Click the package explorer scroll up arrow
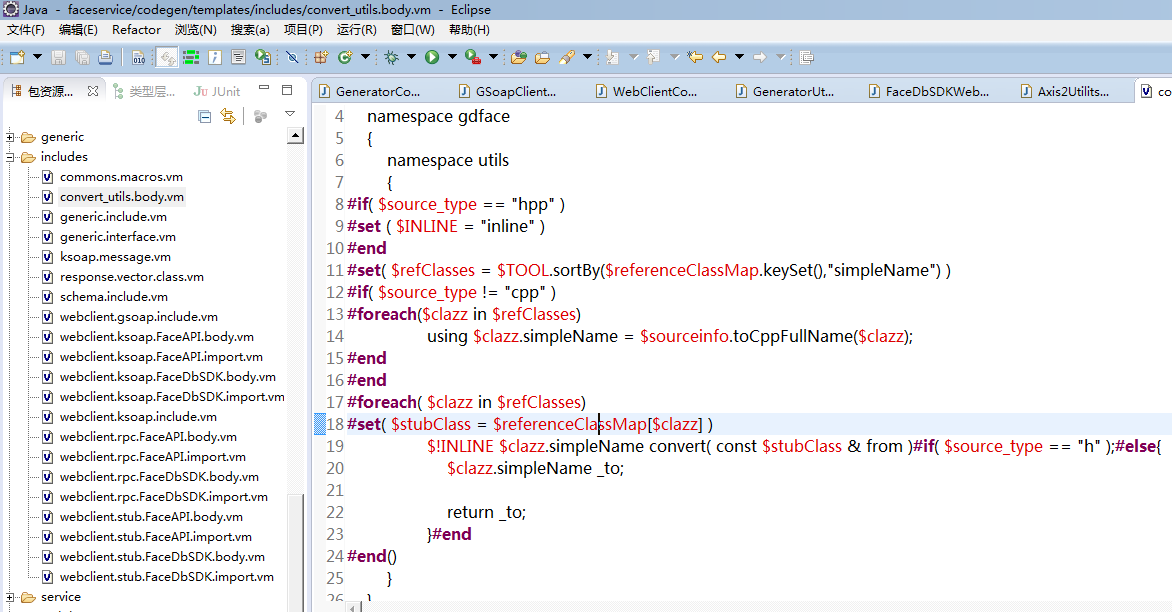Screen dimensions: 1172x612 pos(295,136)
